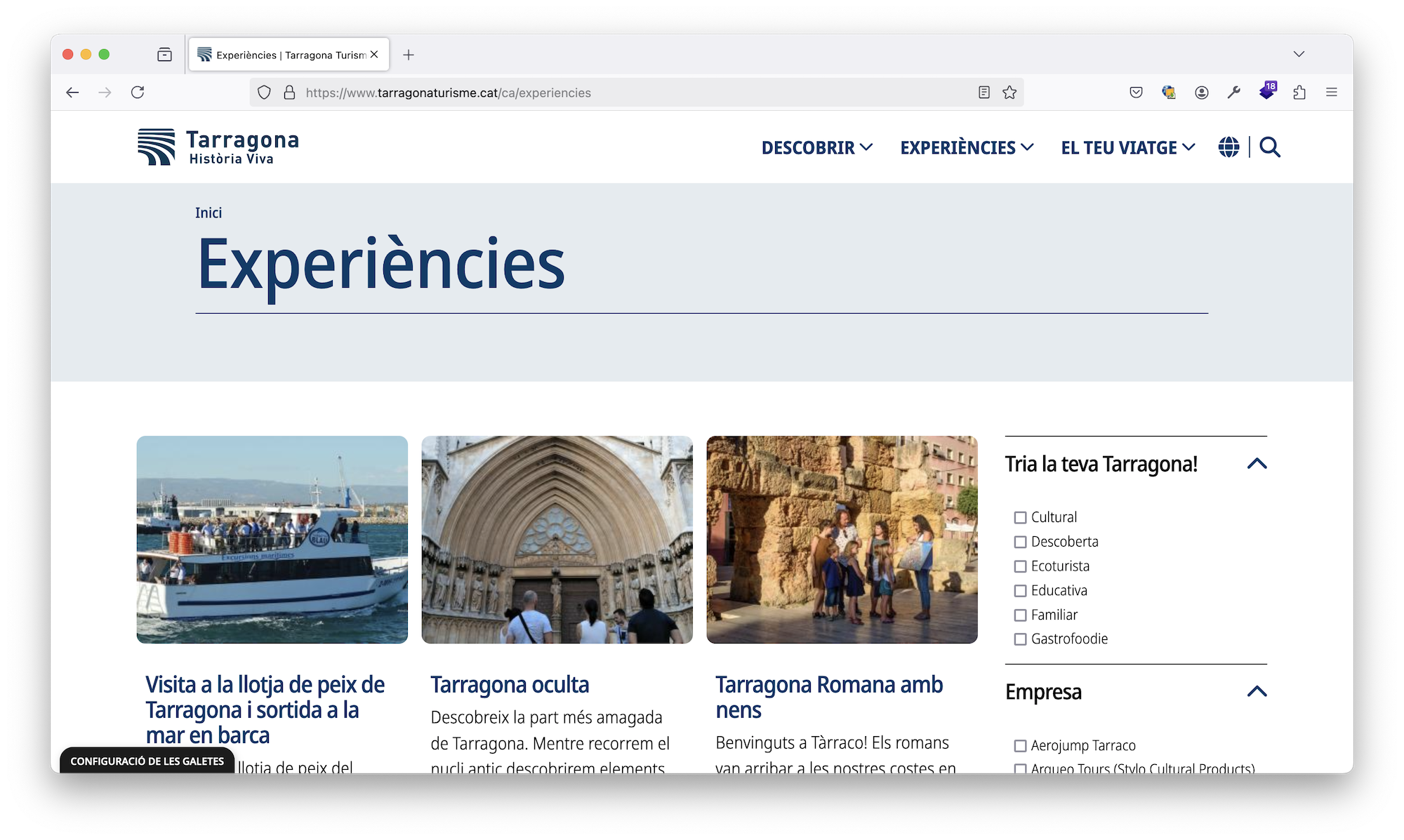The height and width of the screenshot is (840, 1404).
Task: Check the Cultural filter checkbox
Action: (1020, 518)
